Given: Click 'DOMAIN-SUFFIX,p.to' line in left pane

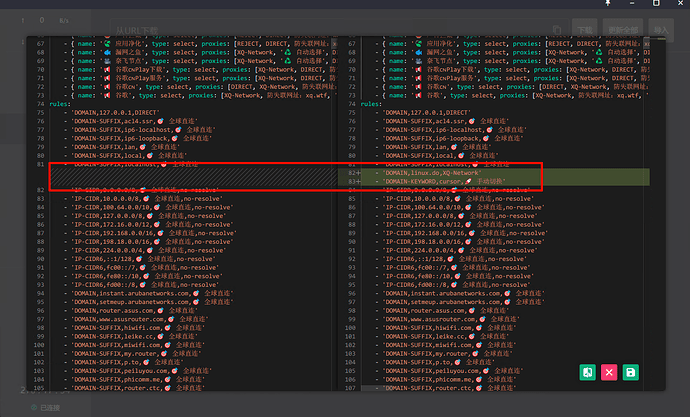Looking at the screenshot, I should (127, 362).
